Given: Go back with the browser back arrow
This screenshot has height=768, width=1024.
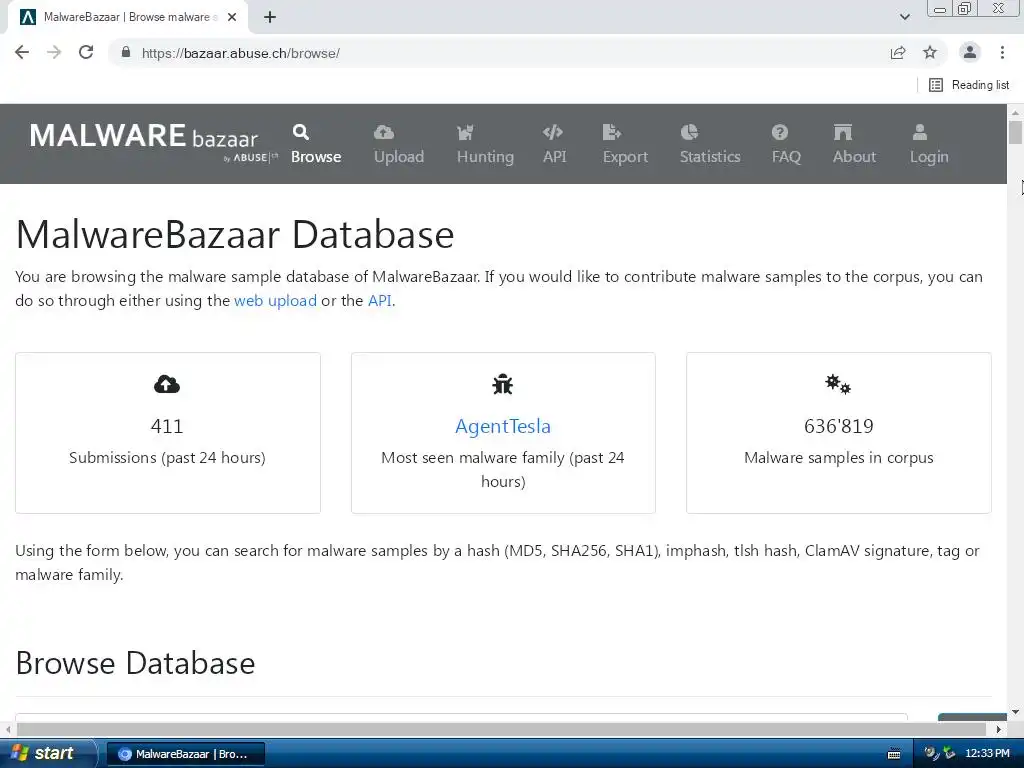Looking at the screenshot, I should (x=22, y=53).
